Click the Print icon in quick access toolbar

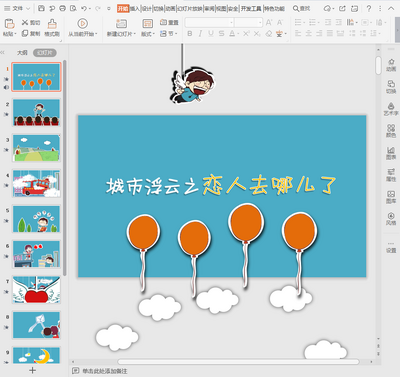(62, 8)
